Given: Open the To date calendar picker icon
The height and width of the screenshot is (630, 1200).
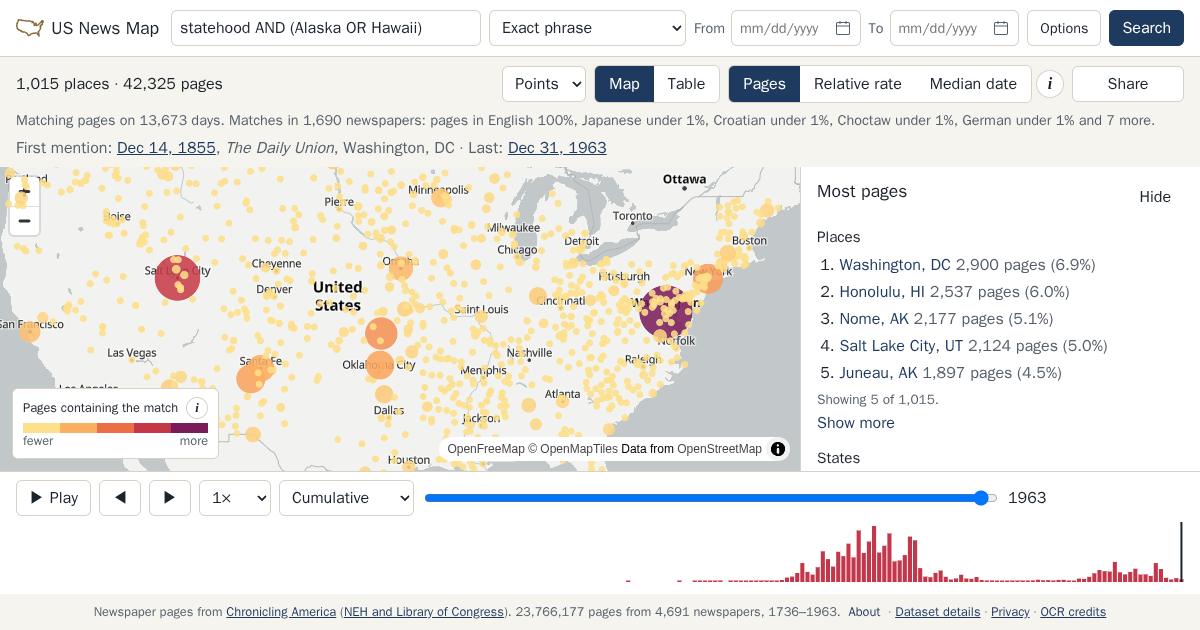Looking at the screenshot, I should tap(1001, 28).
